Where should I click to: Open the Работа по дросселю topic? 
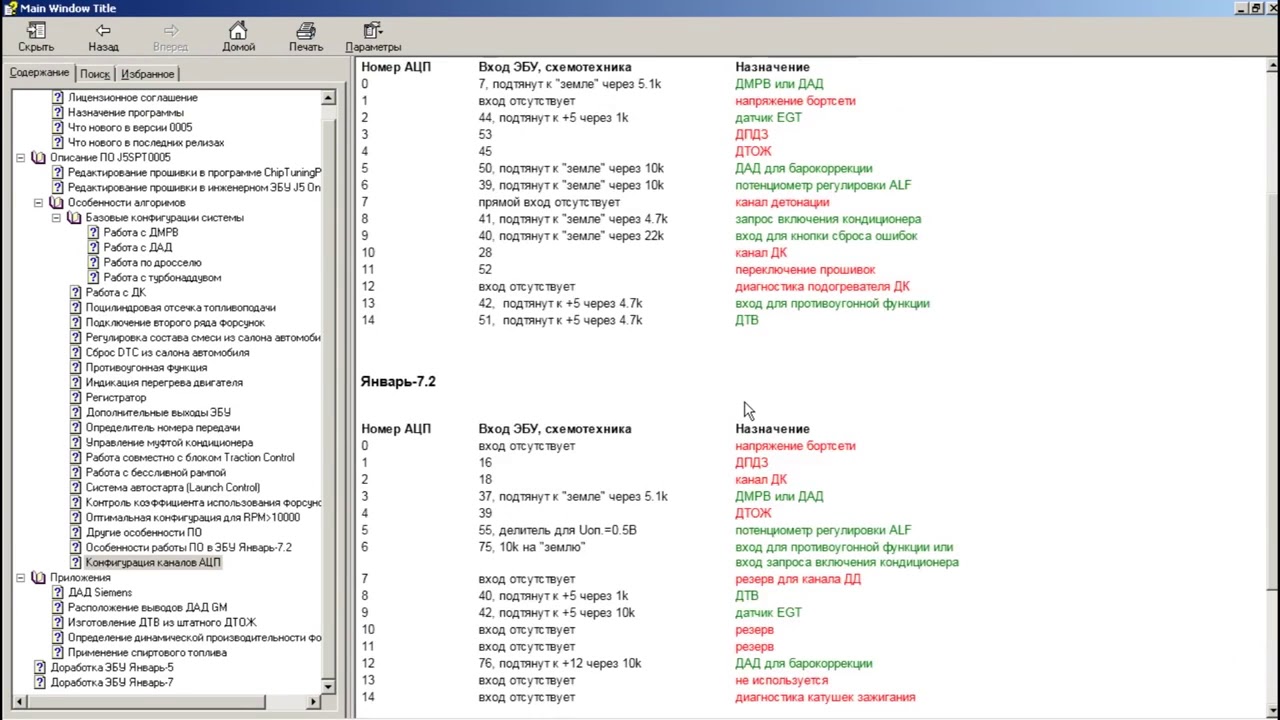tap(152, 263)
